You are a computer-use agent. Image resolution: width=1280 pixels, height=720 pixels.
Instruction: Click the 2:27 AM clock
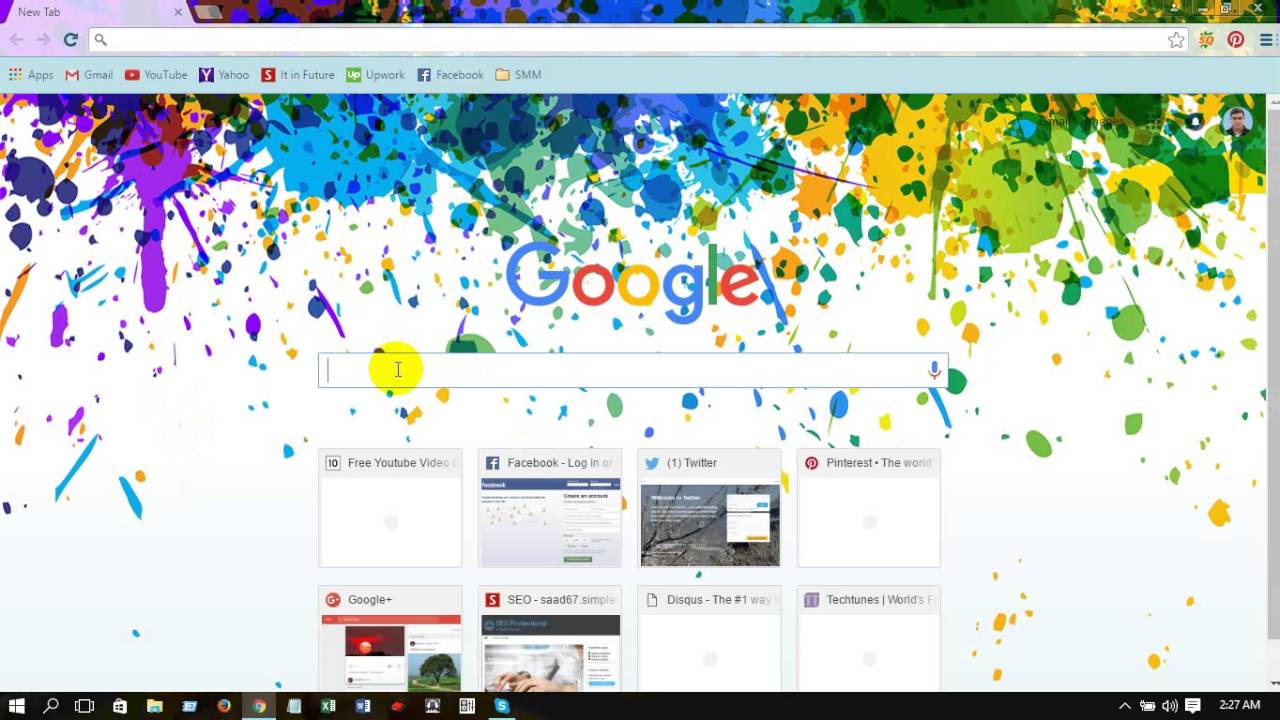[x=1240, y=705]
